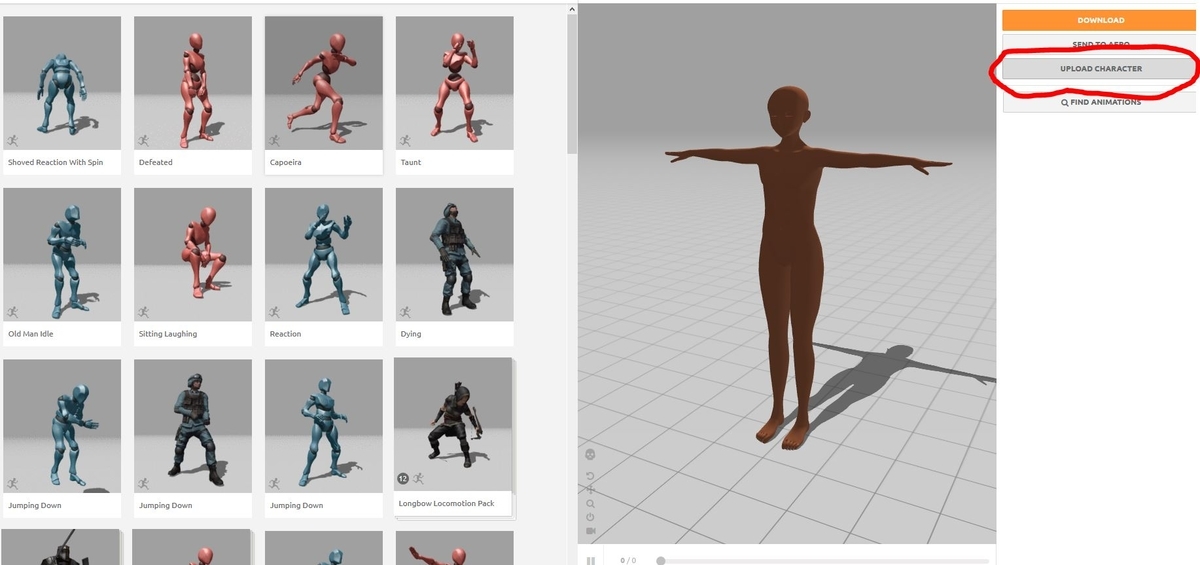Screen dimensions: 1200x565
Task: Click the 'Defeated' label
Action: (156, 162)
